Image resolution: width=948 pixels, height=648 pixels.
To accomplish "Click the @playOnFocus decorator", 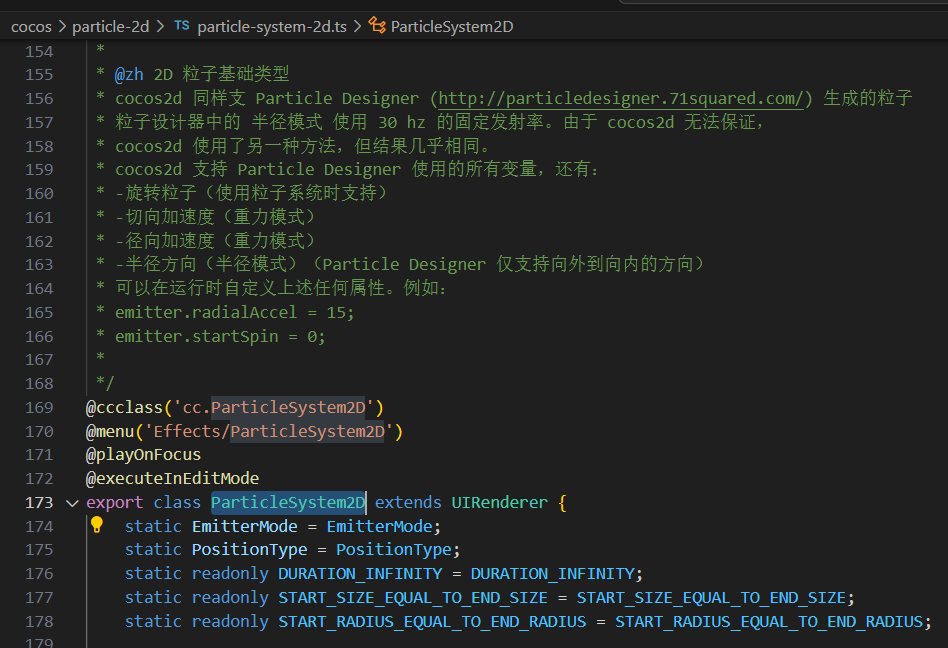I will coord(143,454).
